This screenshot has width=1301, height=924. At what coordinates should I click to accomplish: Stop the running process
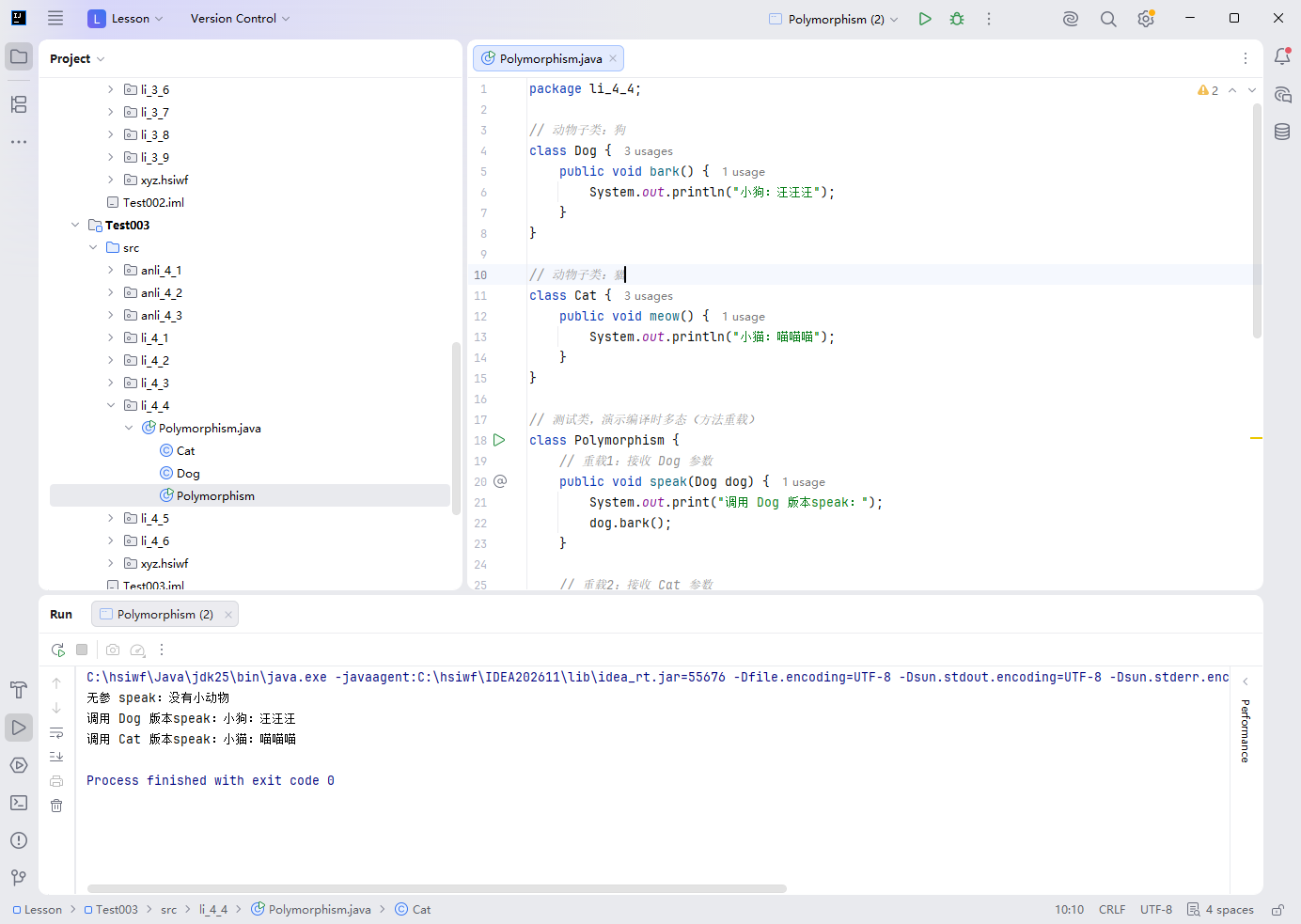click(82, 650)
